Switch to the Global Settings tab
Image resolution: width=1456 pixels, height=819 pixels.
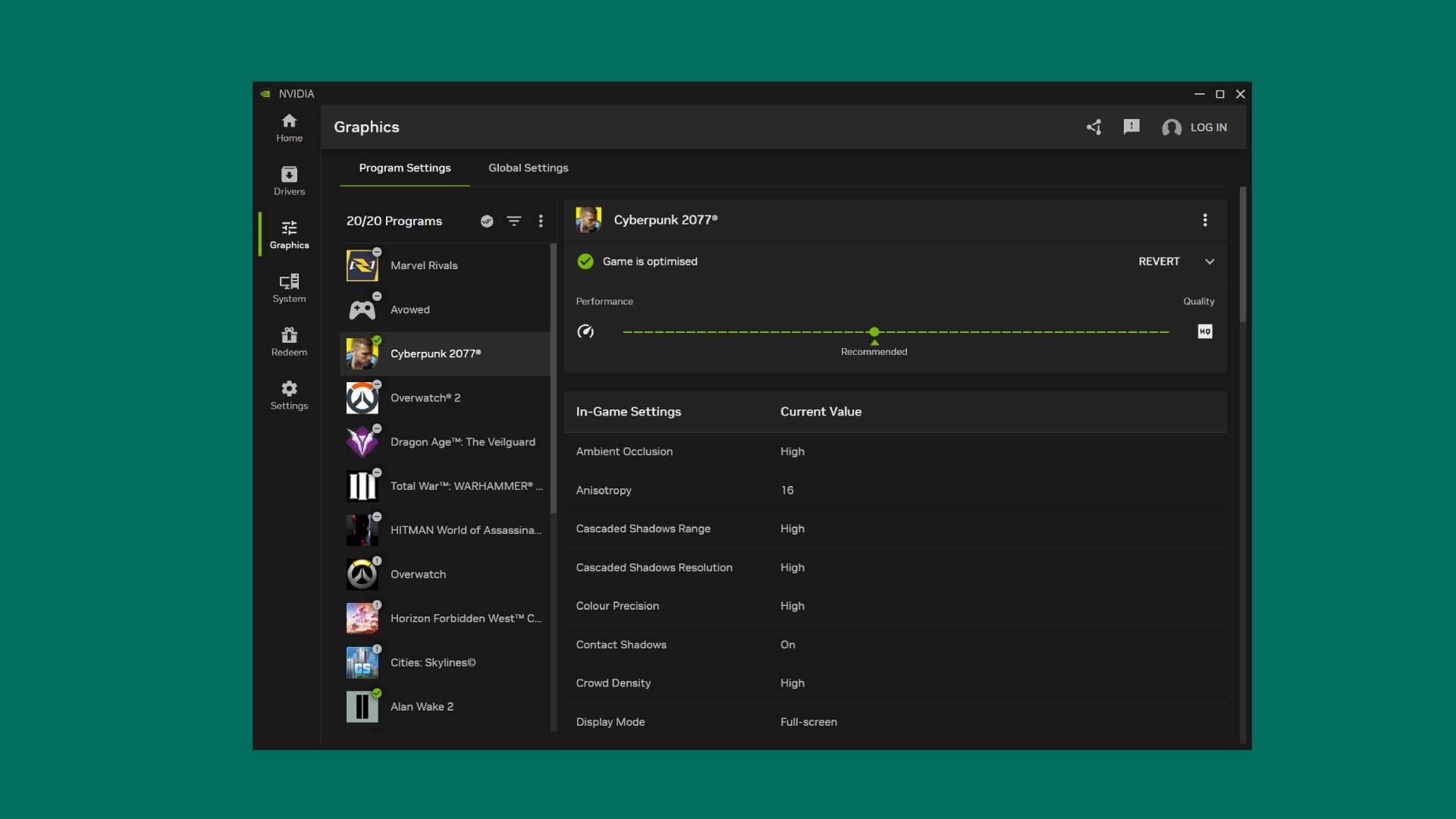click(x=528, y=168)
